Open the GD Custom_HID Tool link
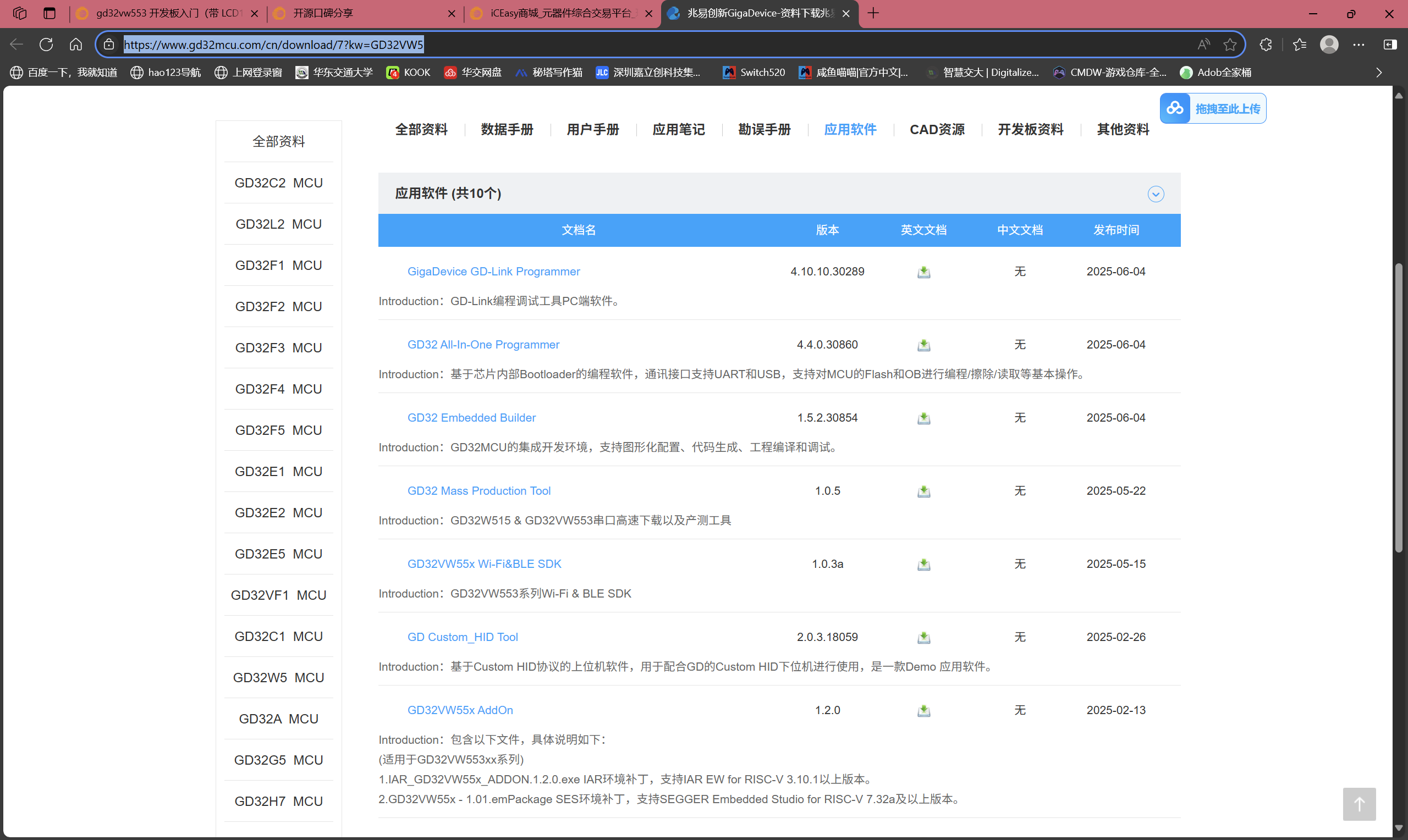 (x=462, y=637)
